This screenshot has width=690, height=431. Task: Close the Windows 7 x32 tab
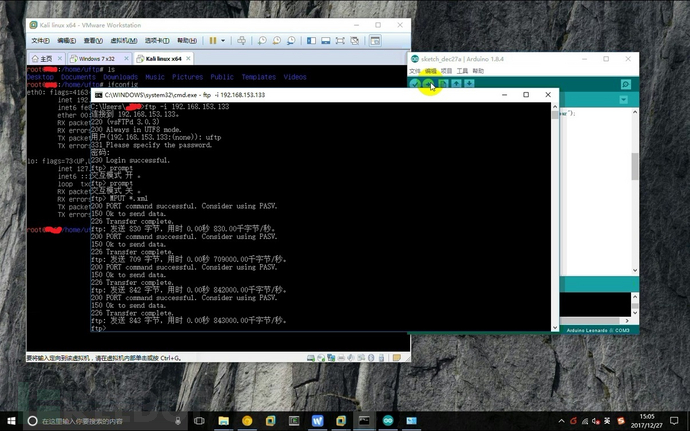pyautogui.click(x=126, y=59)
